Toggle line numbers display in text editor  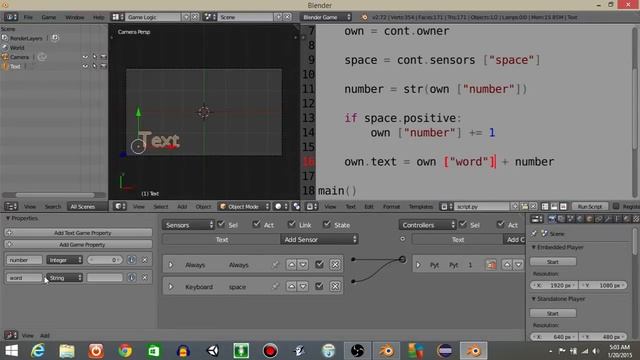545,207
